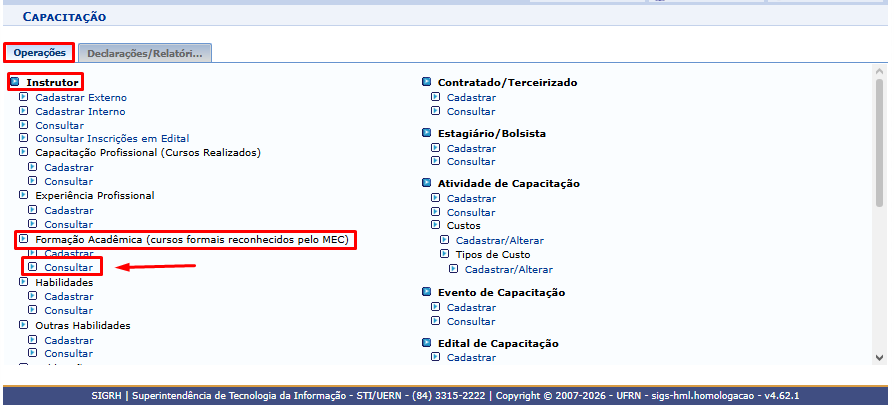894x409 pixels.
Task: Open Cadastrar under Outras Habilidades
Action: click(69, 341)
